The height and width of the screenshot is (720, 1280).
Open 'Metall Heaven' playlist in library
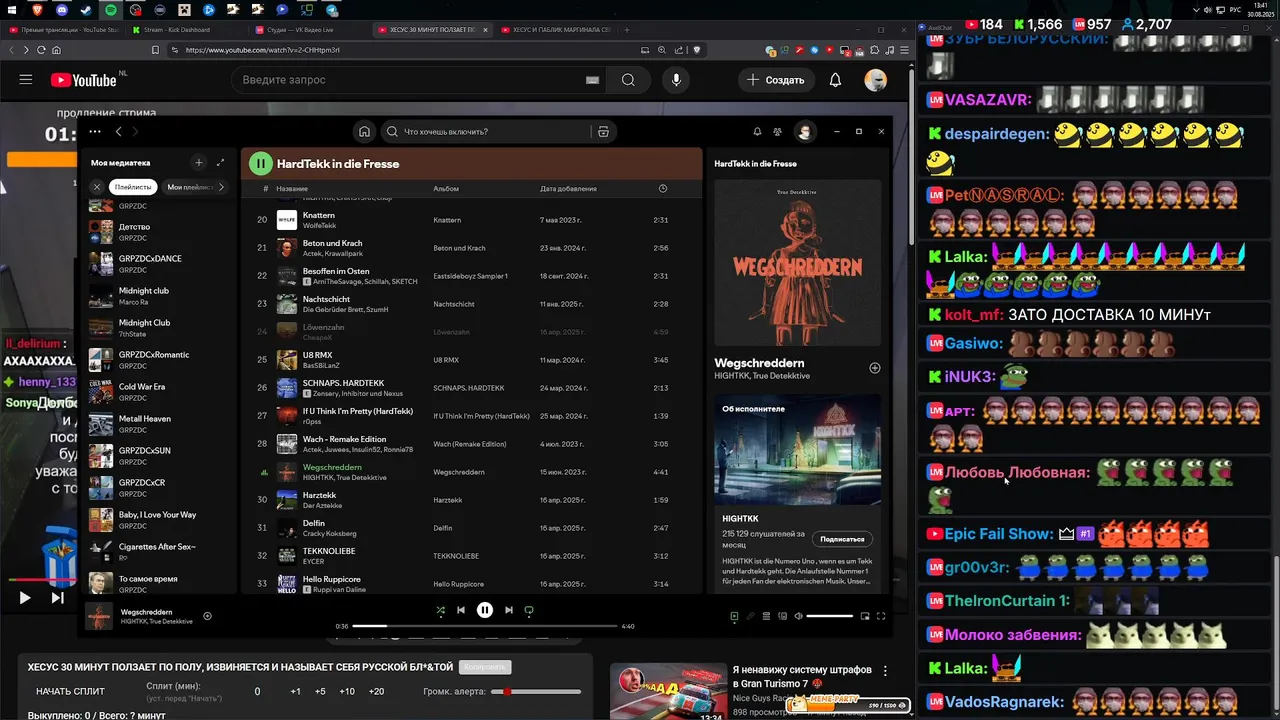click(157, 424)
